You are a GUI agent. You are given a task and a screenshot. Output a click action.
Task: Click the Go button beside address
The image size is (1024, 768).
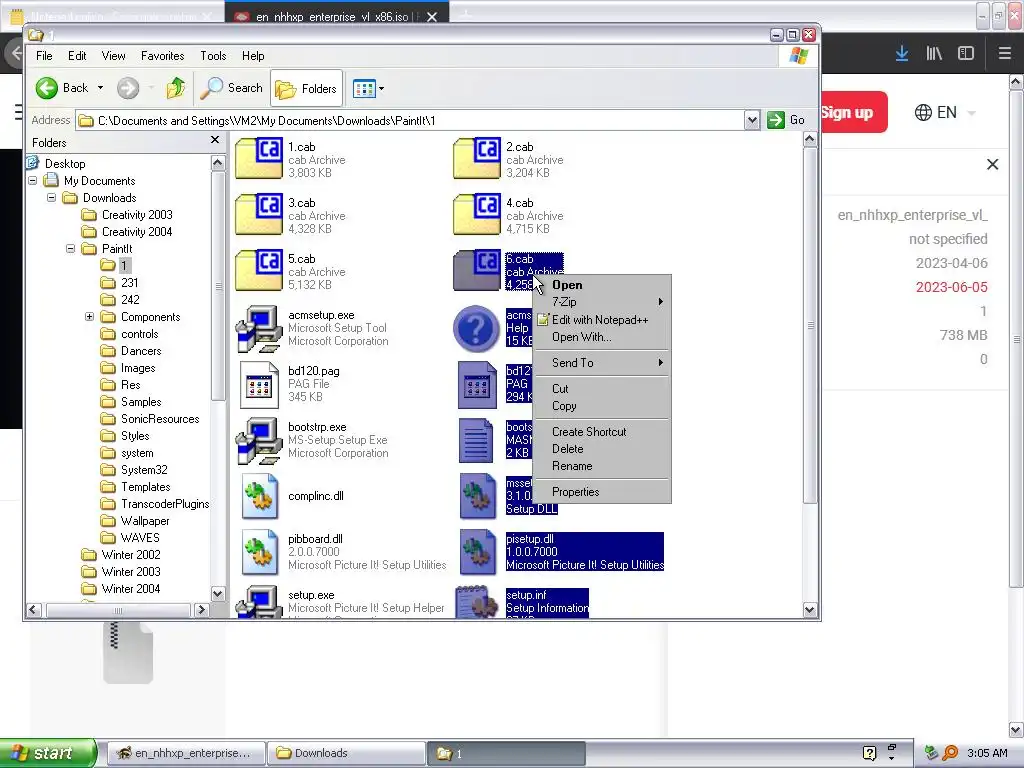(786, 120)
